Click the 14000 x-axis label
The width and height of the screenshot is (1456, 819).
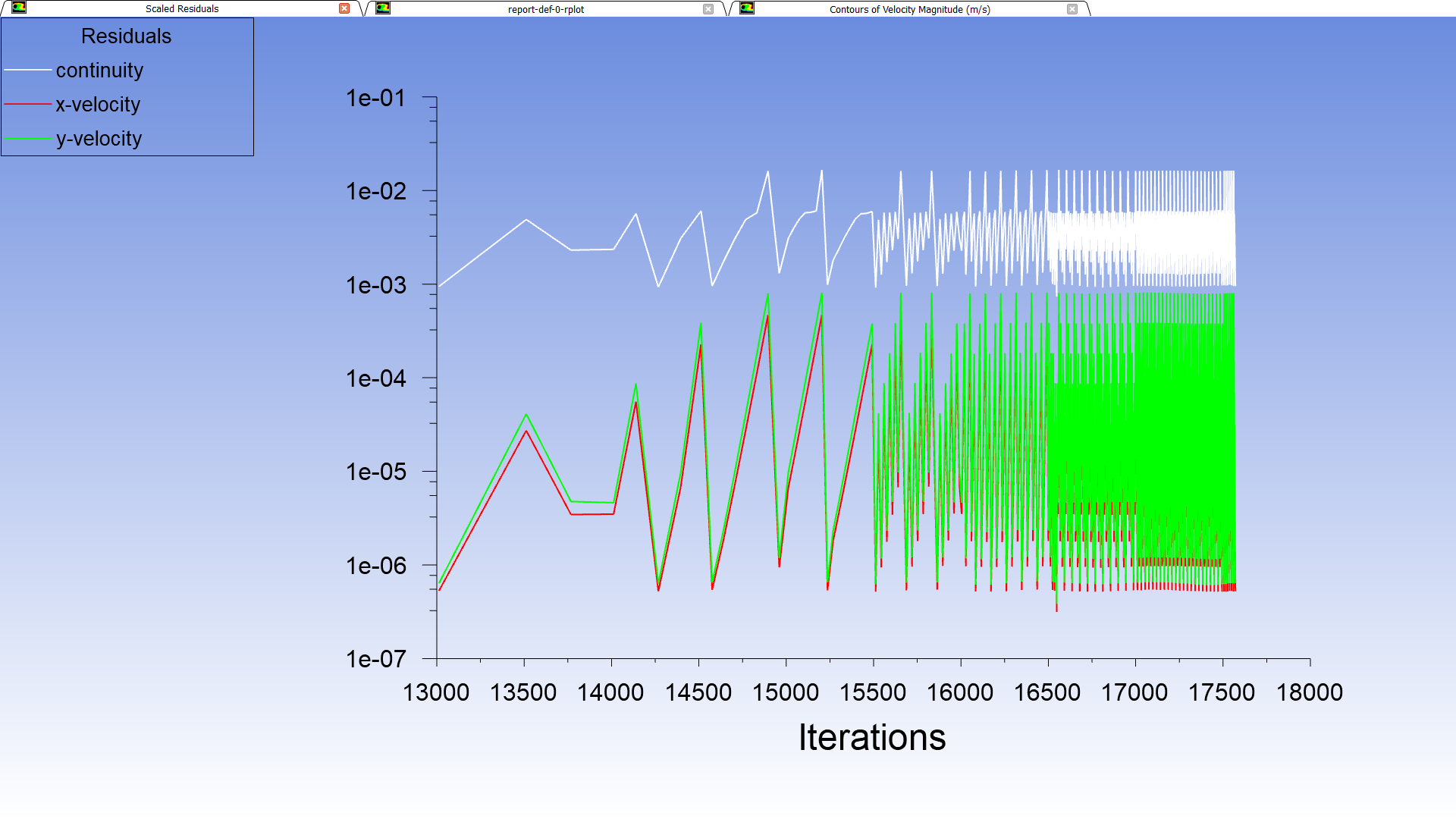click(610, 692)
